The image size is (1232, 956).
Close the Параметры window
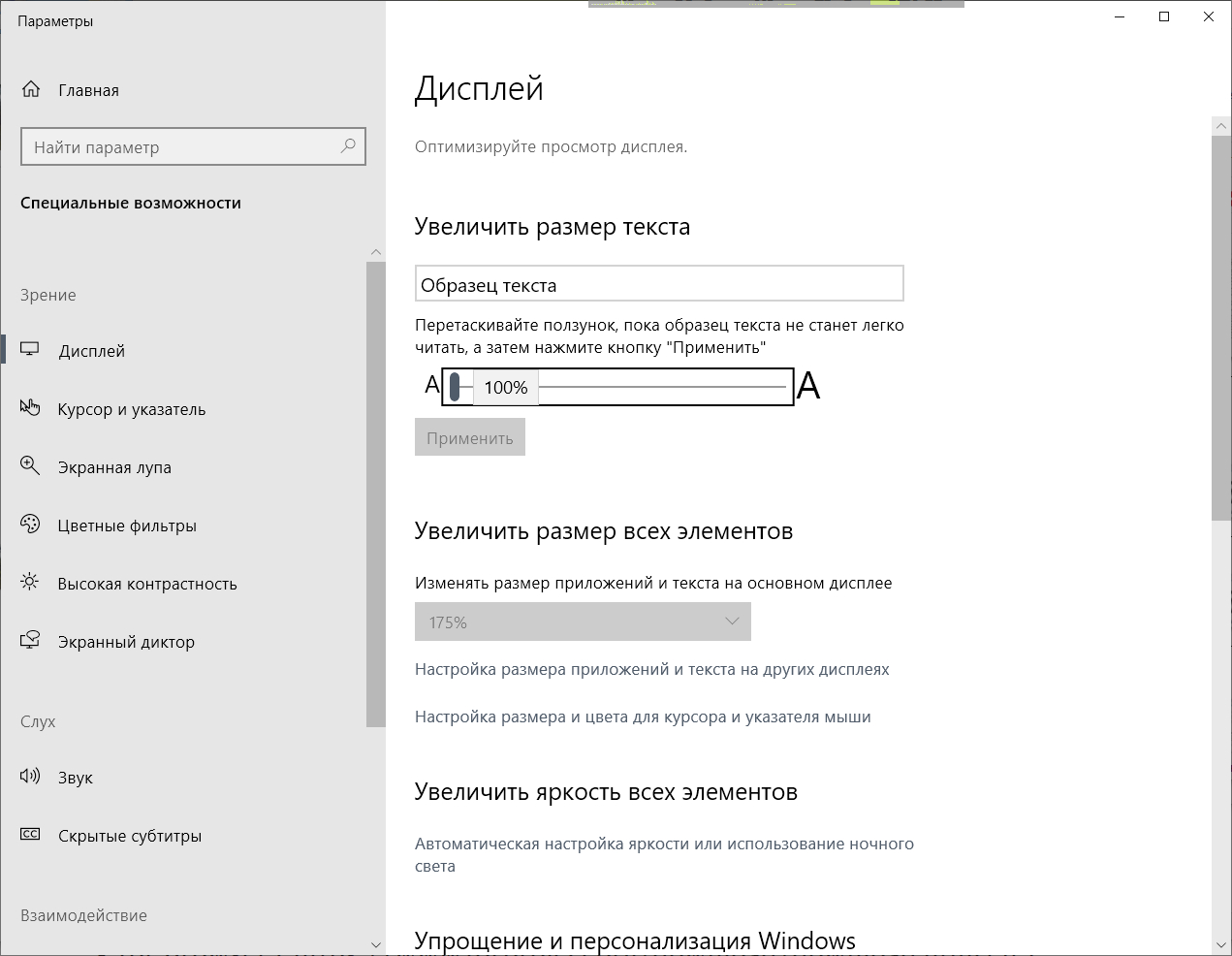1209,16
